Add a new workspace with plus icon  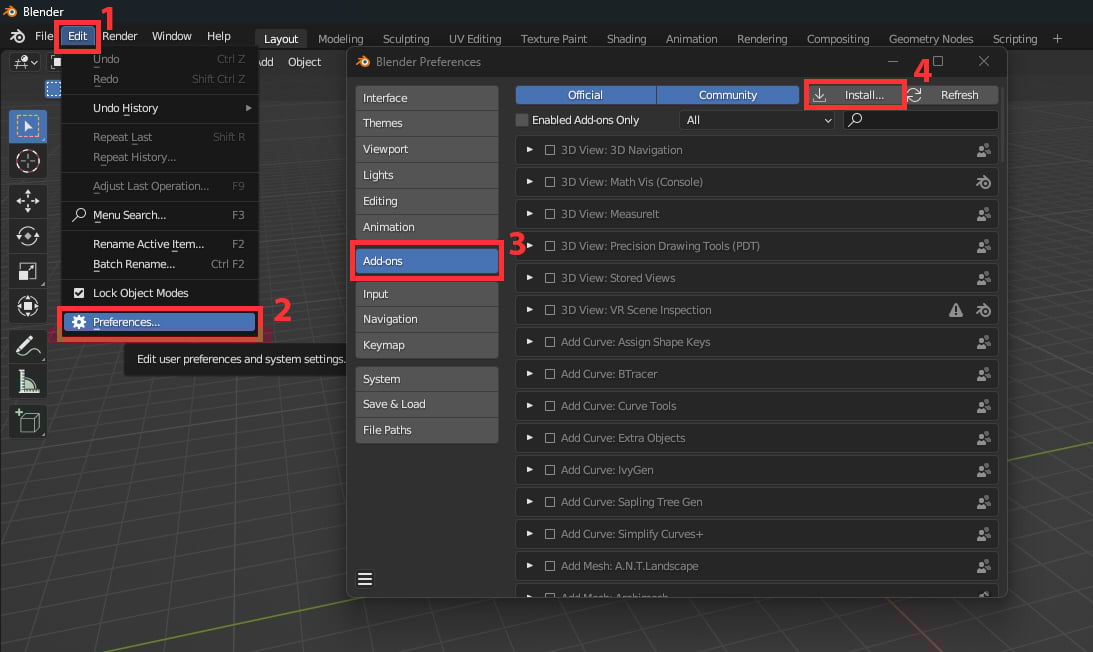pos(1057,38)
